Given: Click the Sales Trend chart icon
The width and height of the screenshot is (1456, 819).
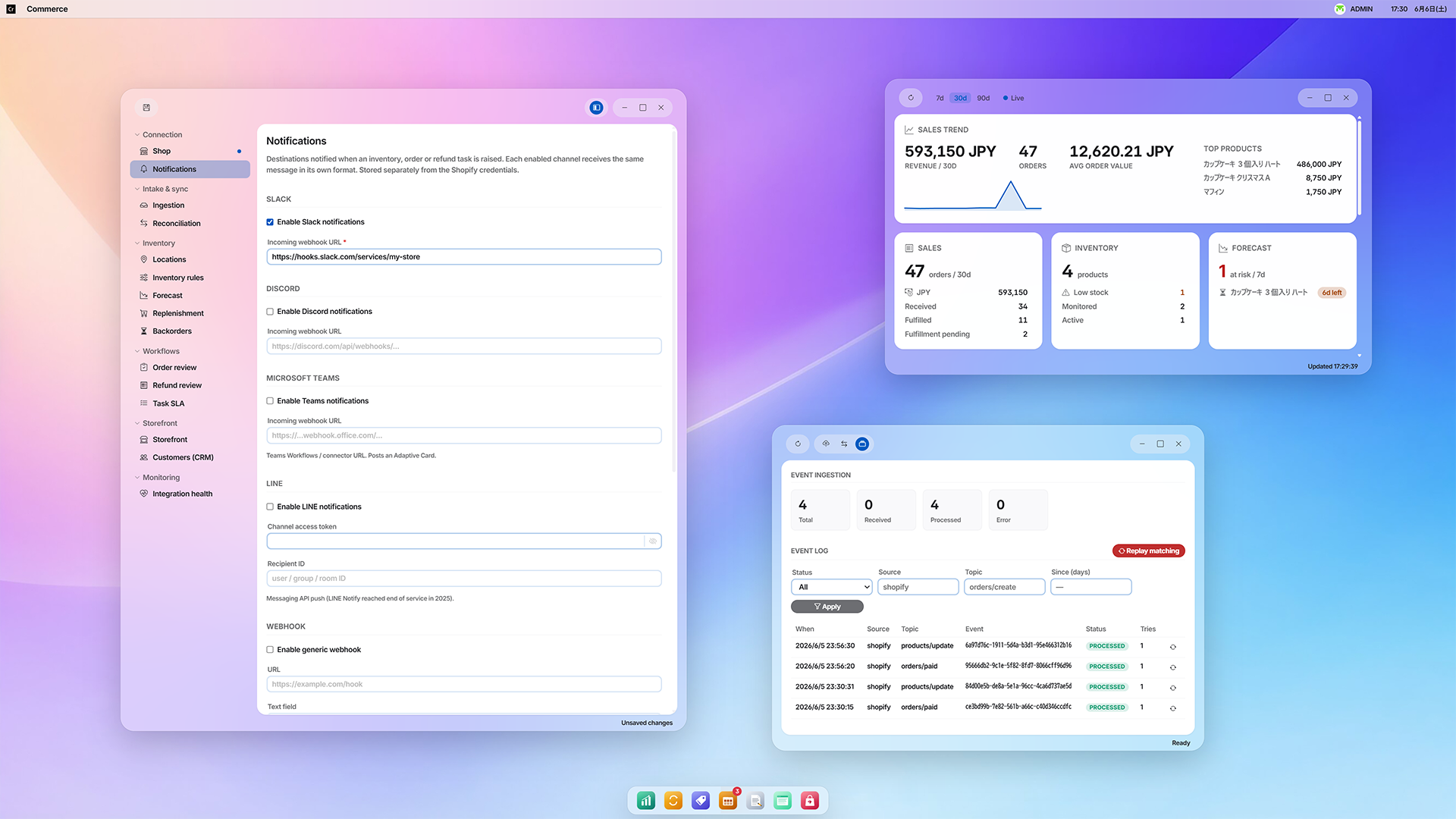Looking at the screenshot, I should [x=909, y=130].
